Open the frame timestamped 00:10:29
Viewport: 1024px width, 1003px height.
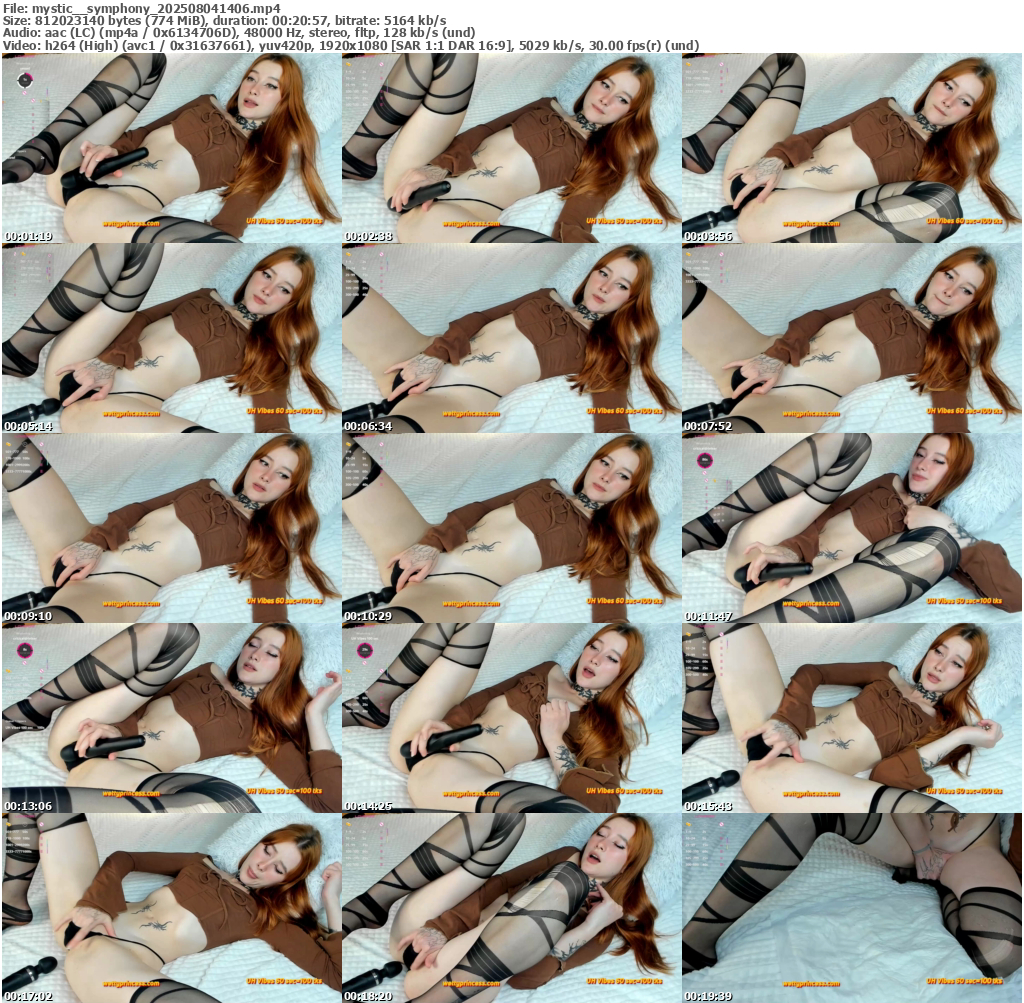pos(511,528)
